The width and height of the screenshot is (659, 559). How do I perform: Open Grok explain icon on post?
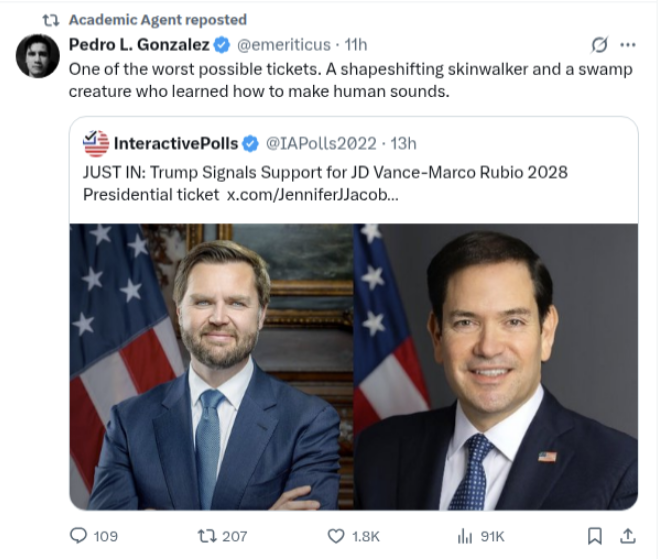[x=600, y=45]
